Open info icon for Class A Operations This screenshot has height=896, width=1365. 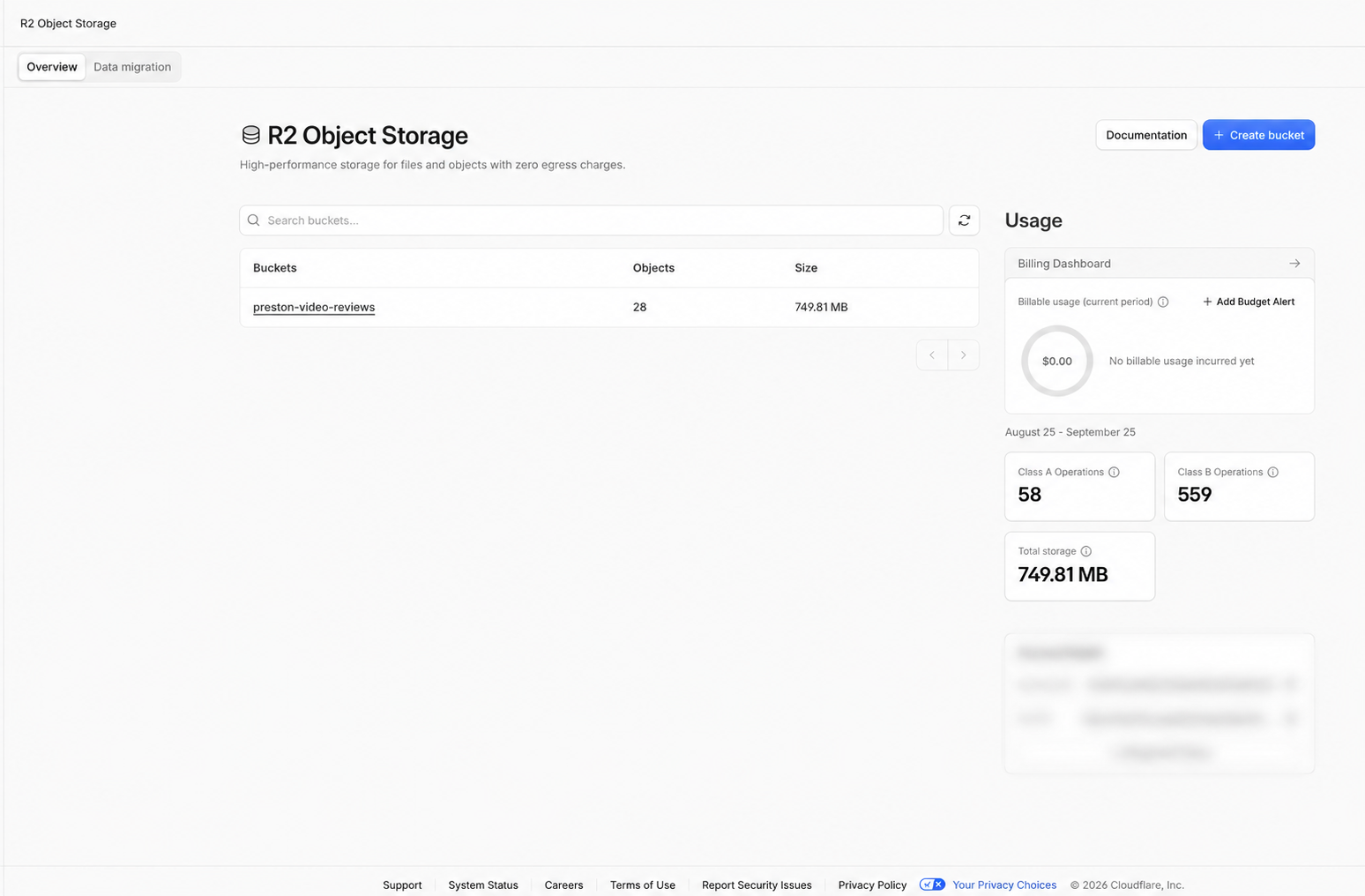[1114, 472]
